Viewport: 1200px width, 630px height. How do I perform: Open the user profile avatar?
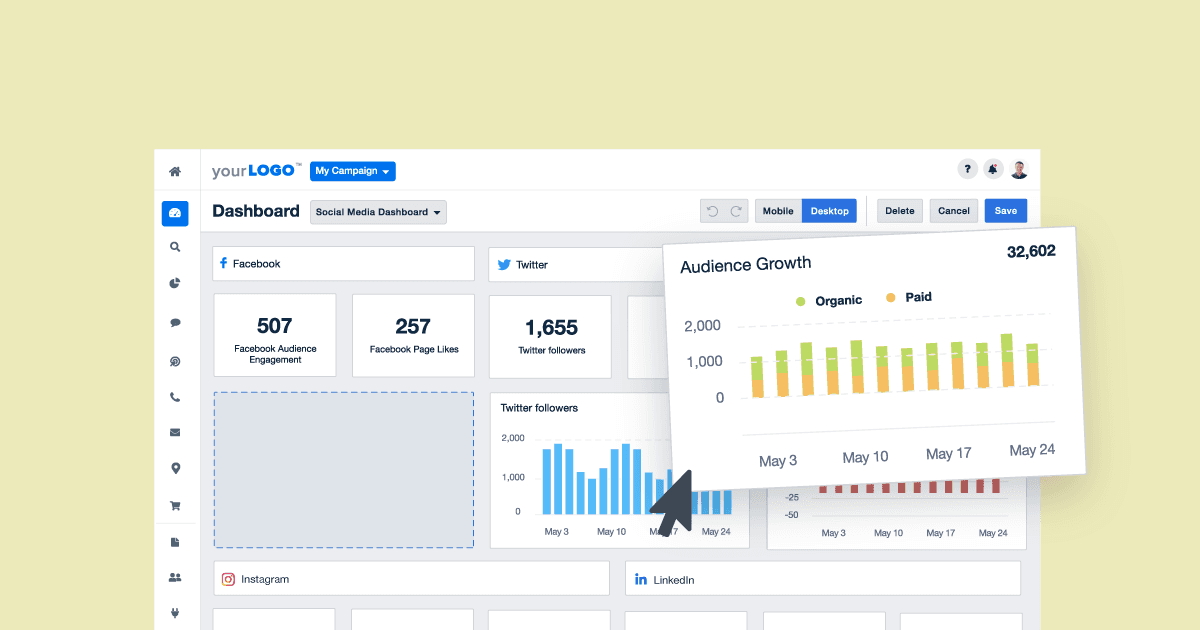[1019, 169]
